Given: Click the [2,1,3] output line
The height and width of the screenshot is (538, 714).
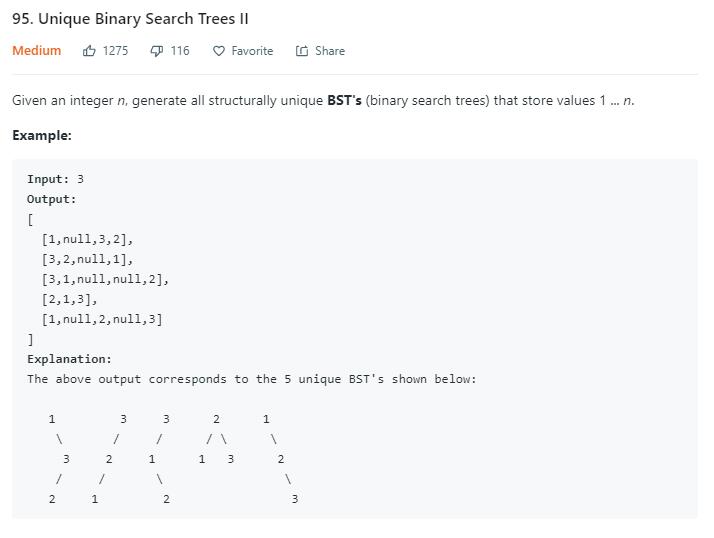Looking at the screenshot, I should pyautogui.click(x=69, y=299).
